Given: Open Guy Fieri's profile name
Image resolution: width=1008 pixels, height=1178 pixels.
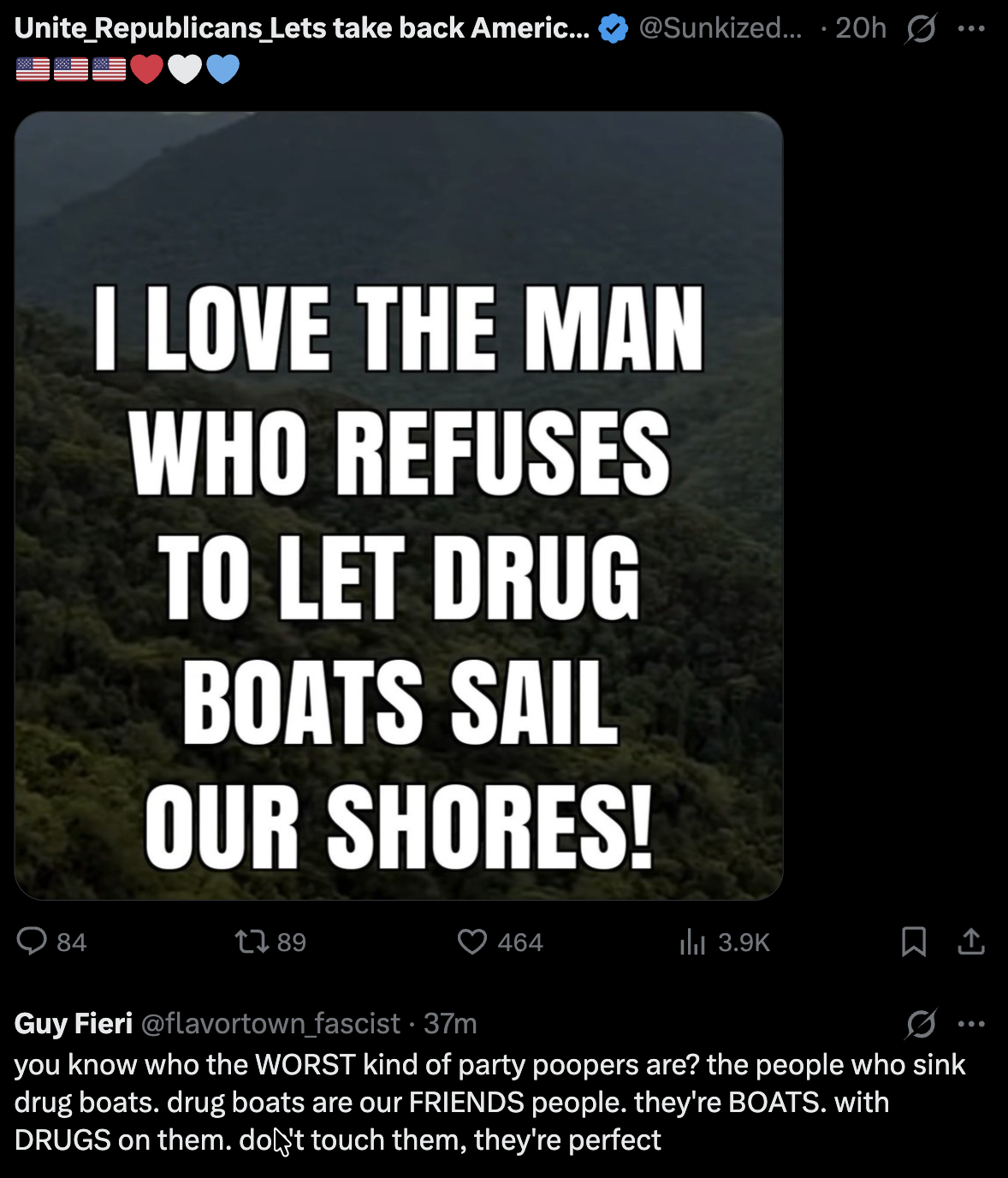Looking at the screenshot, I should click(x=74, y=1023).
